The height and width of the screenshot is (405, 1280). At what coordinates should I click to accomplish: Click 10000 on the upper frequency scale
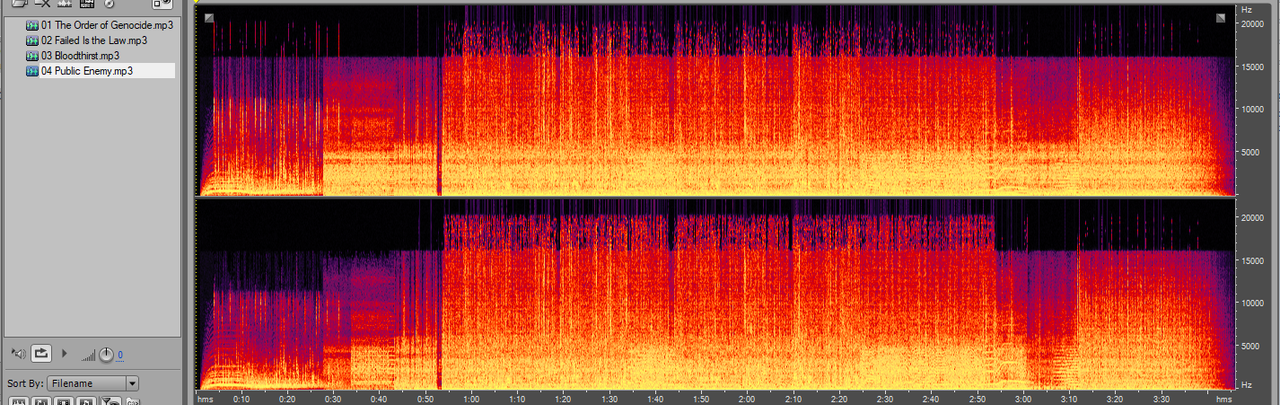[1254, 109]
